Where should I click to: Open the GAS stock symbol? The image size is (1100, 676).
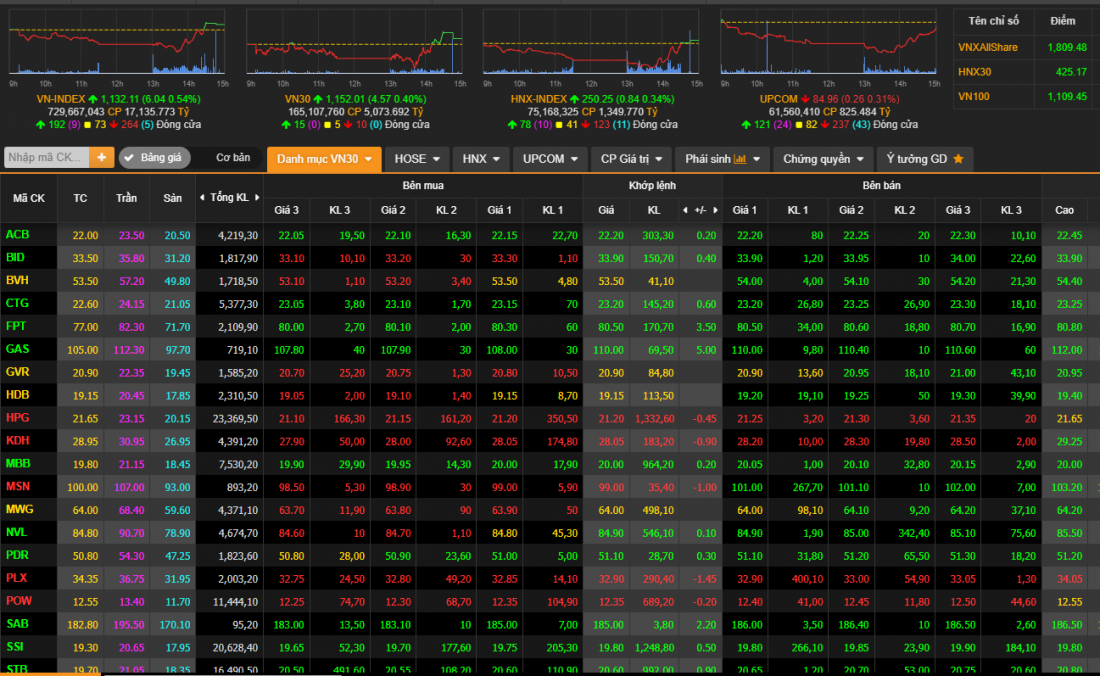[x=18, y=349]
